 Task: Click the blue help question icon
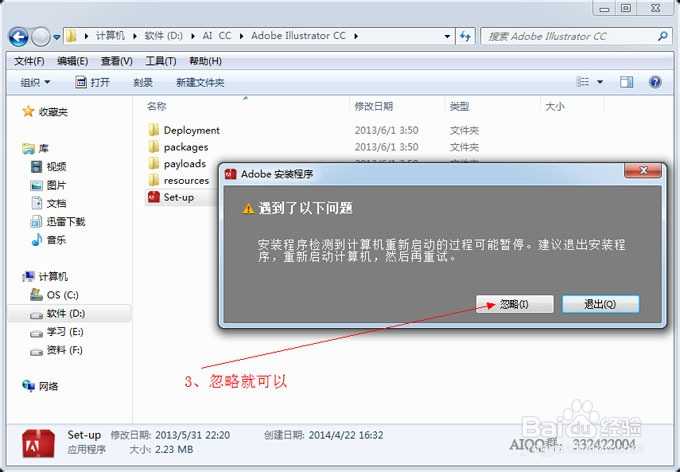coord(655,82)
